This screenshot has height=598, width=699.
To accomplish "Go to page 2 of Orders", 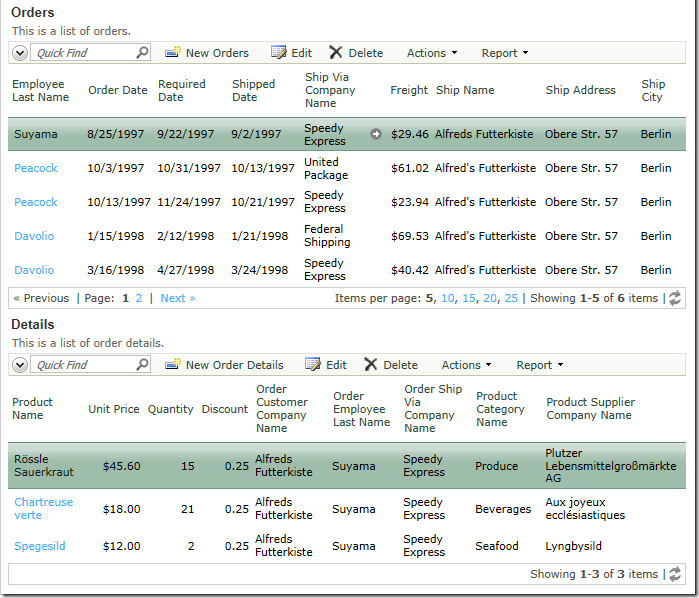I will [x=139, y=298].
